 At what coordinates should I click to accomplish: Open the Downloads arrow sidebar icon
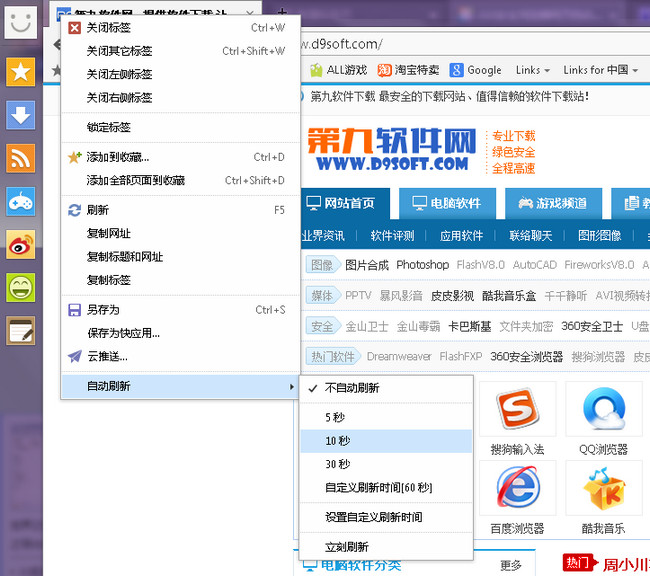coord(20,115)
